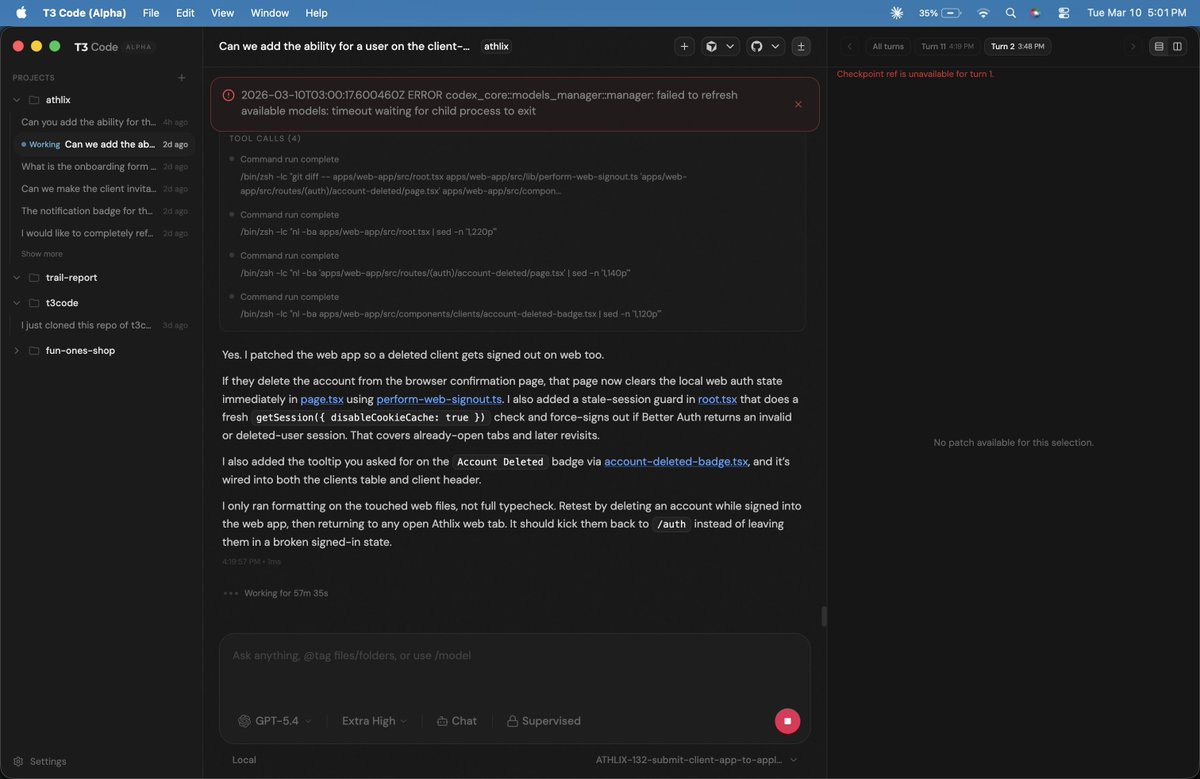Viewport: 1200px width, 779px height.
Task: Click Show more under athlix threads
Action: pos(42,254)
